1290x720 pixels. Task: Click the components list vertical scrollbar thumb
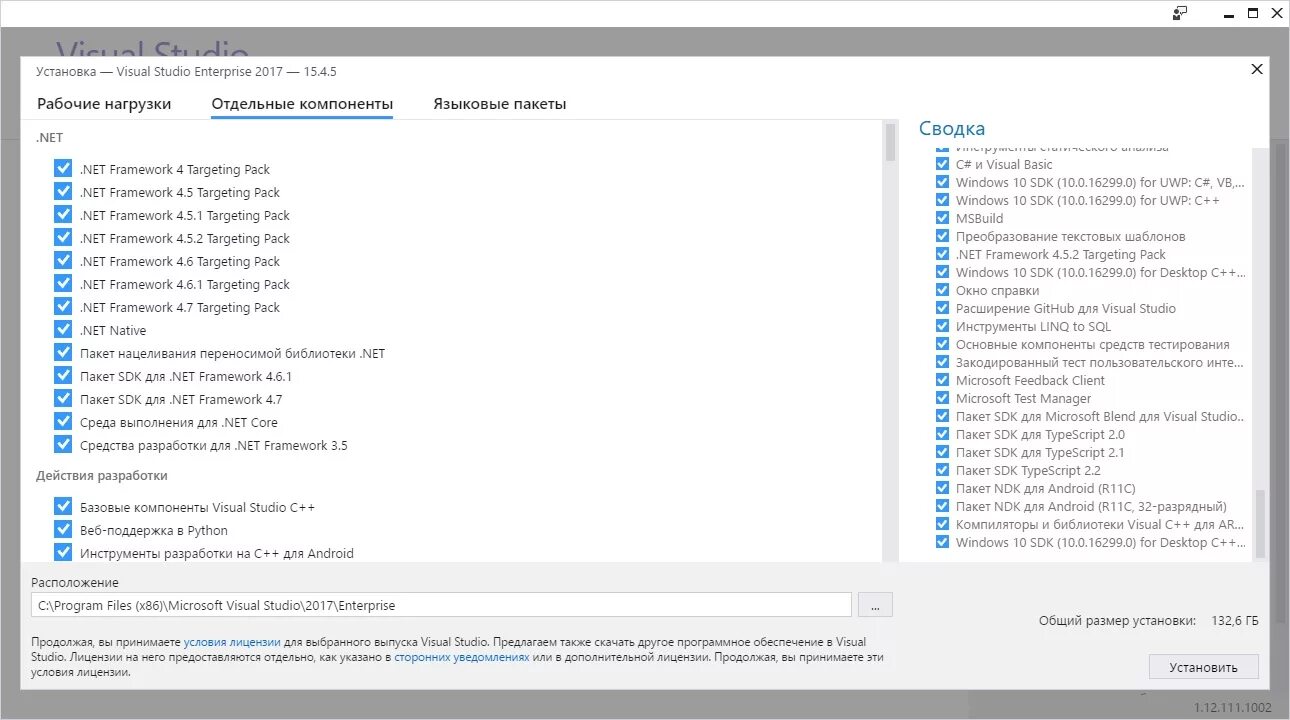click(x=890, y=142)
